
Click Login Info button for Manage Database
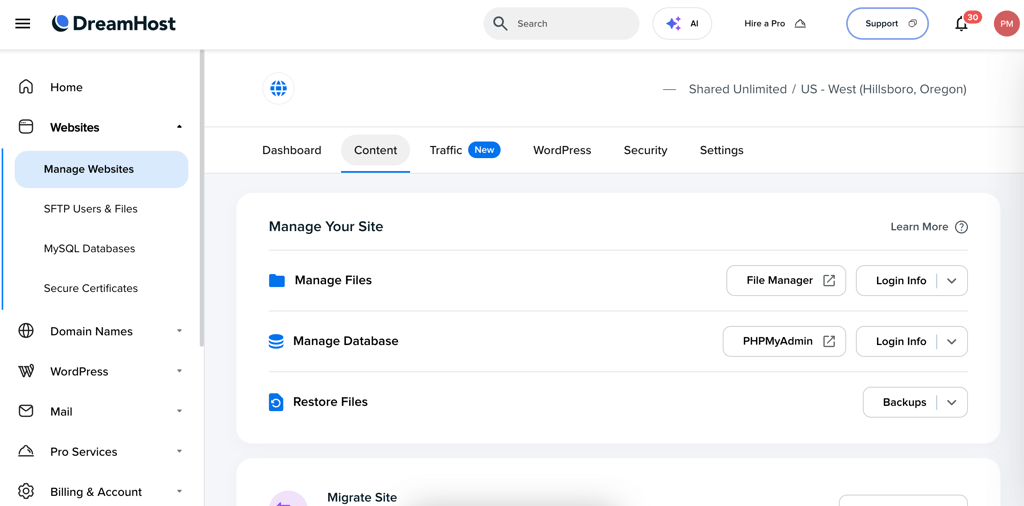point(901,341)
